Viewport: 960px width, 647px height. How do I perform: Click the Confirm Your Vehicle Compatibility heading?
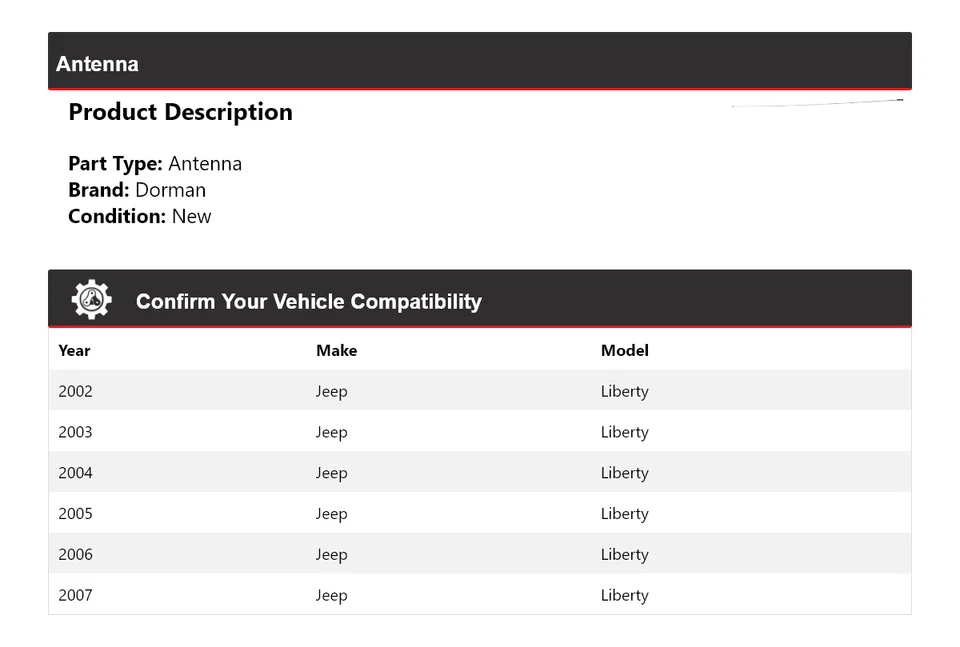[x=308, y=302]
